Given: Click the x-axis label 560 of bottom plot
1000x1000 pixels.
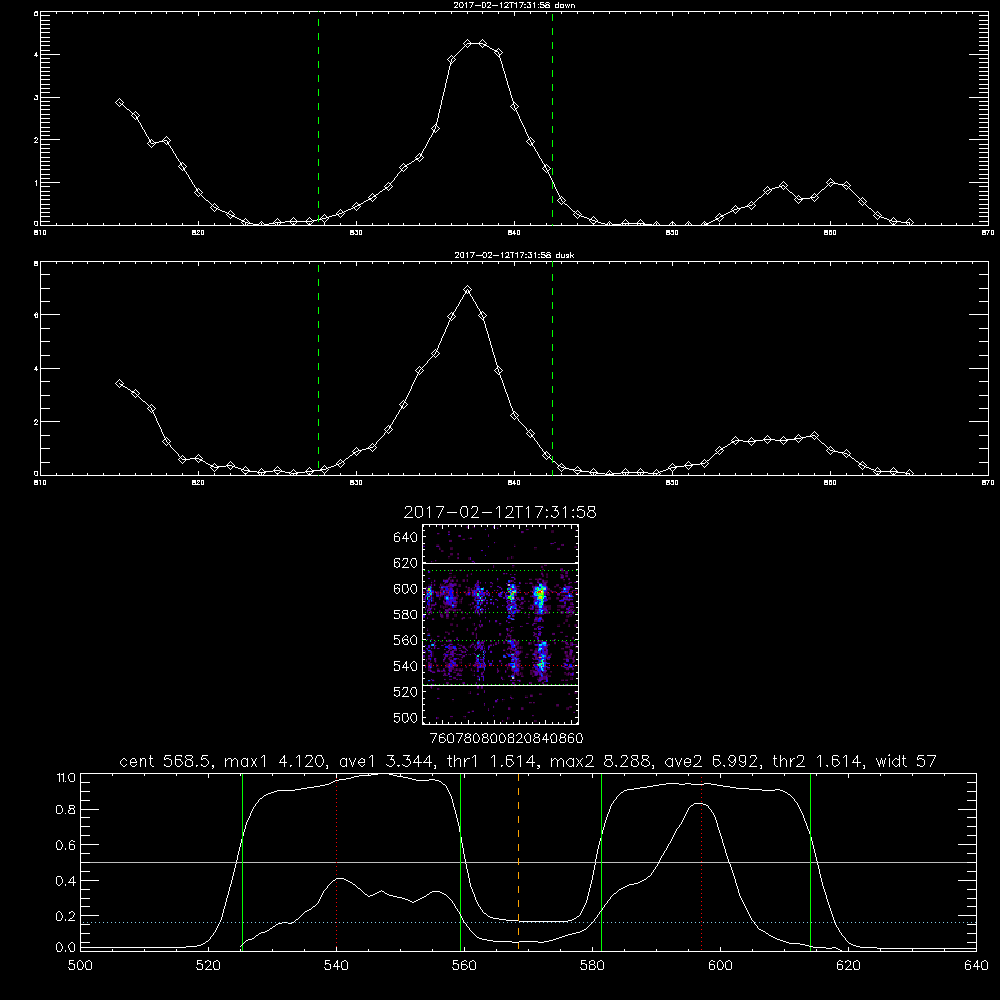Looking at the screenshot, I should (x=464, y=966).
